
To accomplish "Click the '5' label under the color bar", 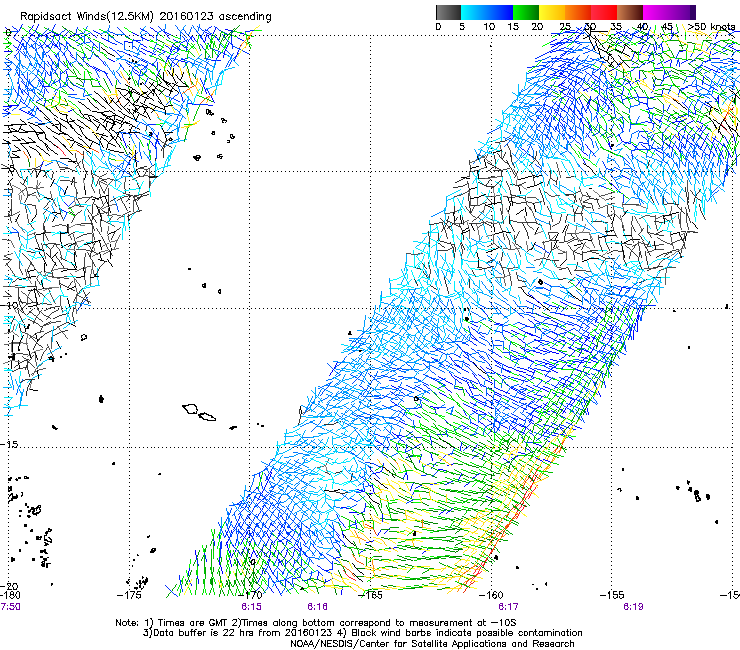I will [x=462, y=26].
